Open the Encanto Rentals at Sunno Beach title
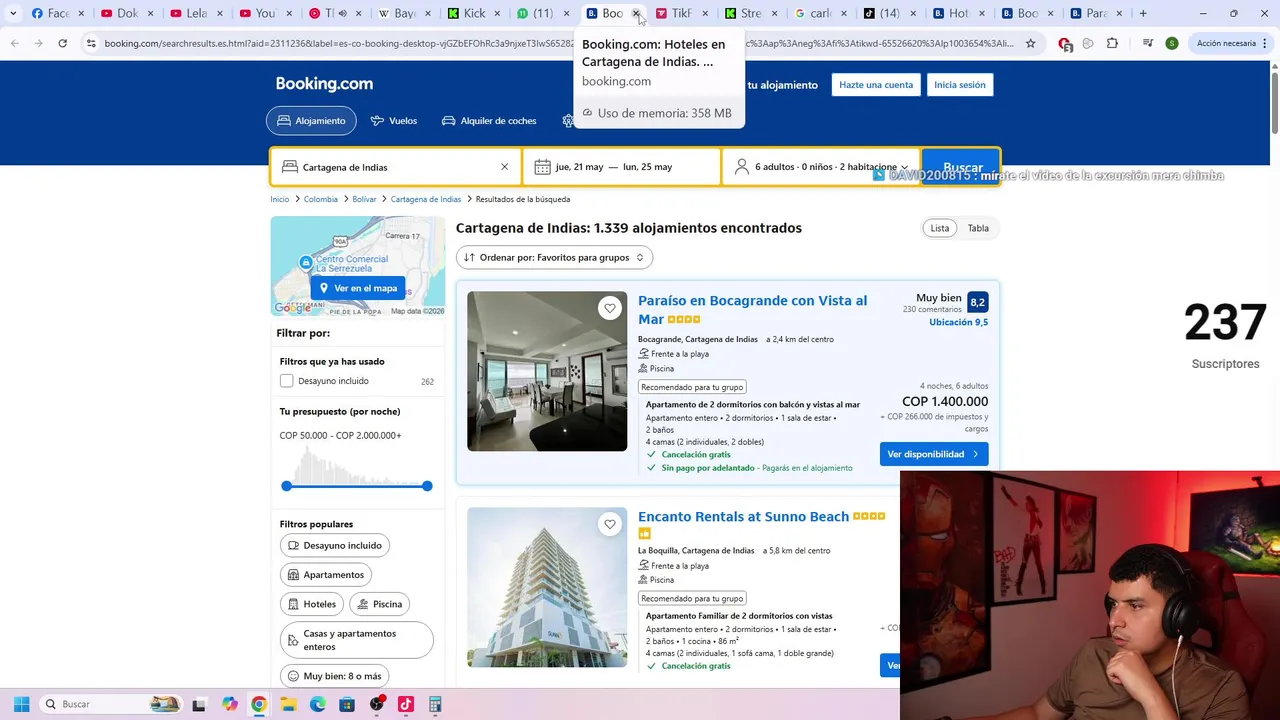The height and width of the screenshot is (720, 1280). click(743, 517)
